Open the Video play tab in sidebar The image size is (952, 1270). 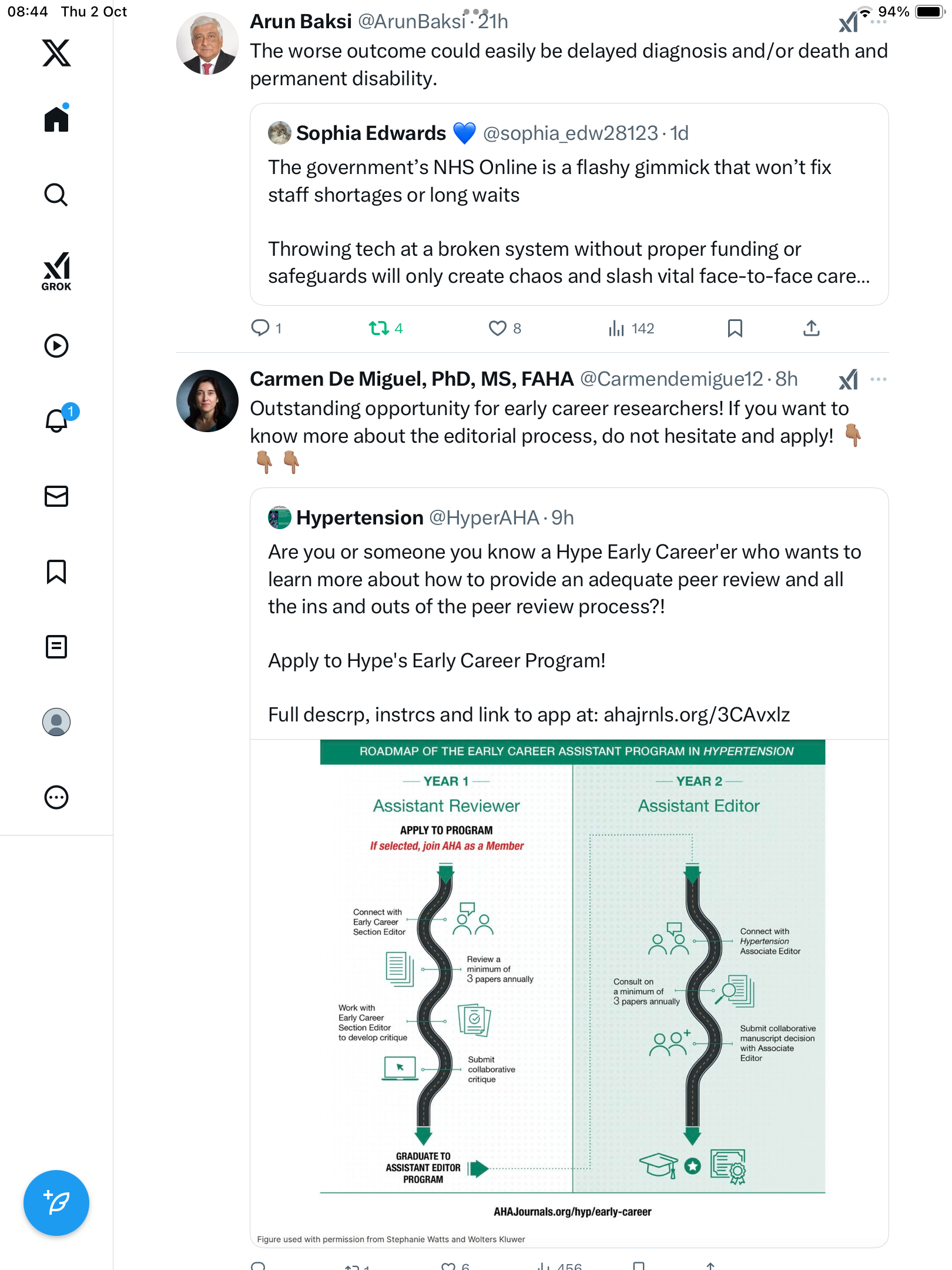click(x=56, y=346)
